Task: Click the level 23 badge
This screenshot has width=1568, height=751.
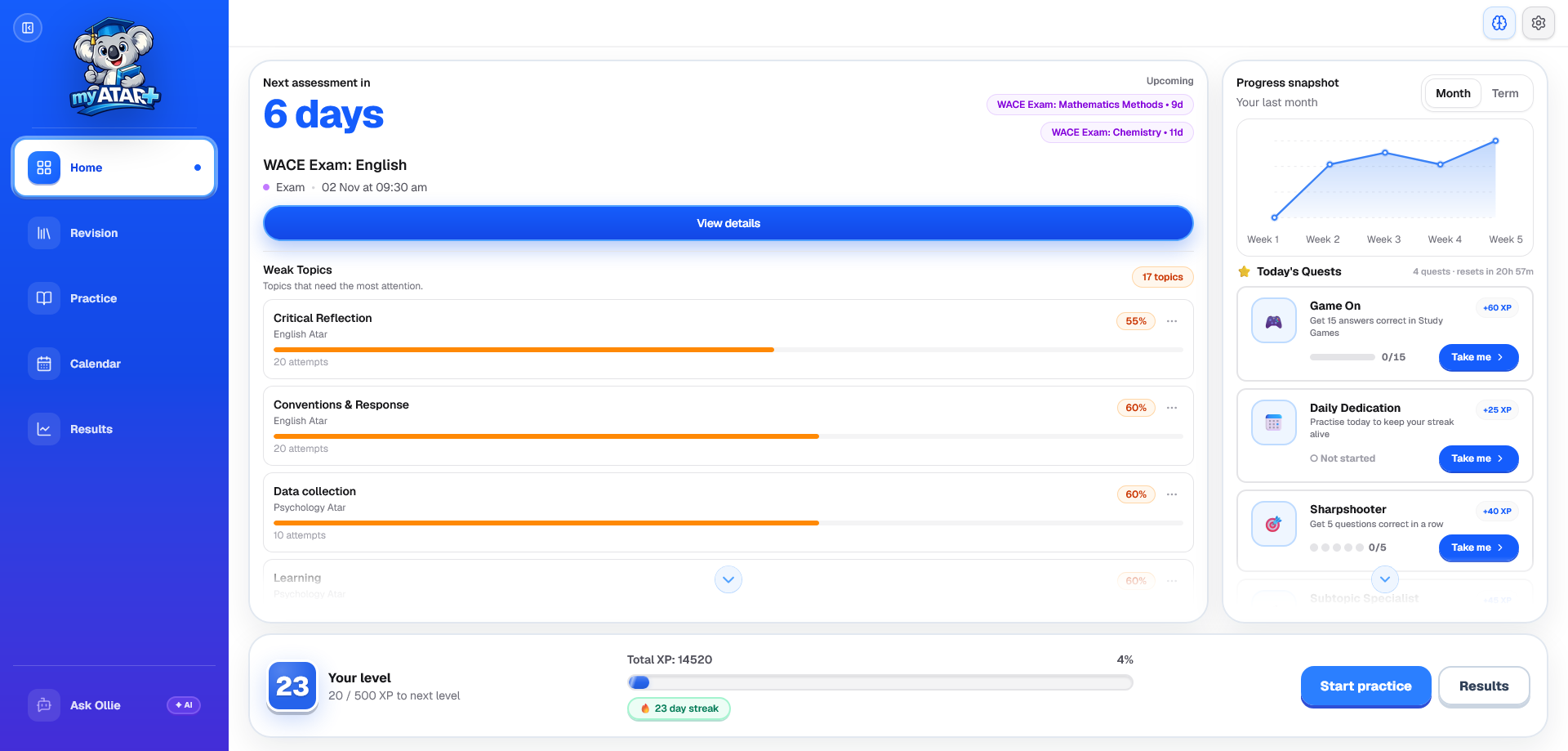Action: point(292,686)
